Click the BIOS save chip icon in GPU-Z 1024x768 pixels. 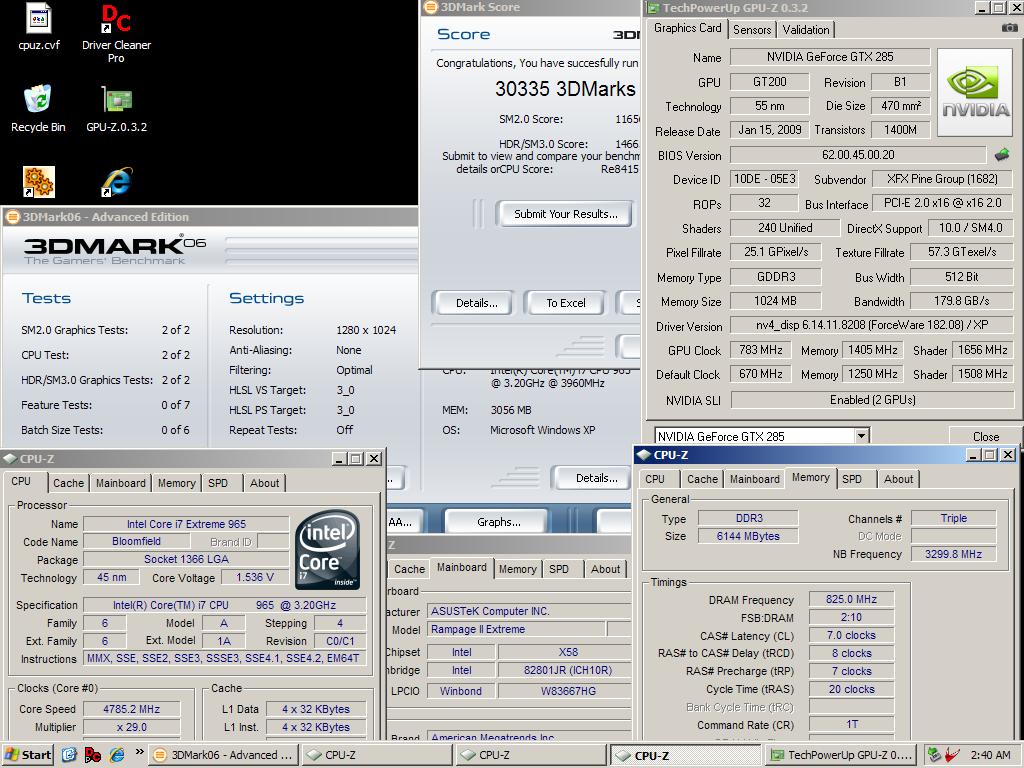pyautogui.click(x=1002, y=155)
